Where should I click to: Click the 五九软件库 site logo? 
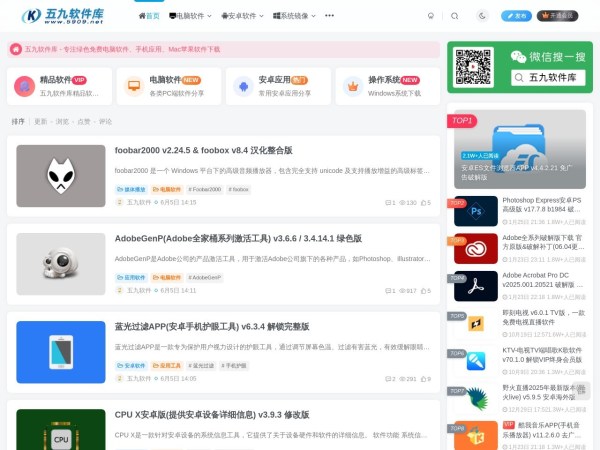click(x=61, y=16)
